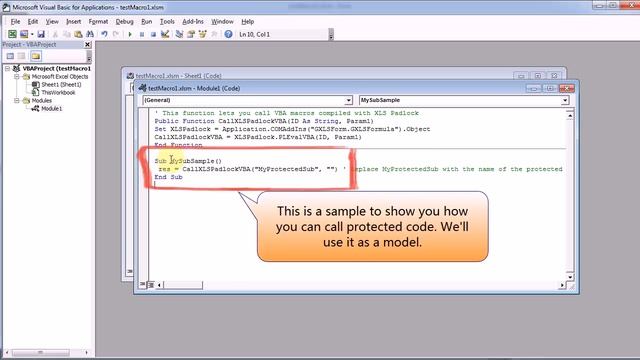Click code horizontal scrollbar left arrow
Image resolution: width=640 pixels, height=360 pixels.
pyautogui.click(x=159, y=285)
